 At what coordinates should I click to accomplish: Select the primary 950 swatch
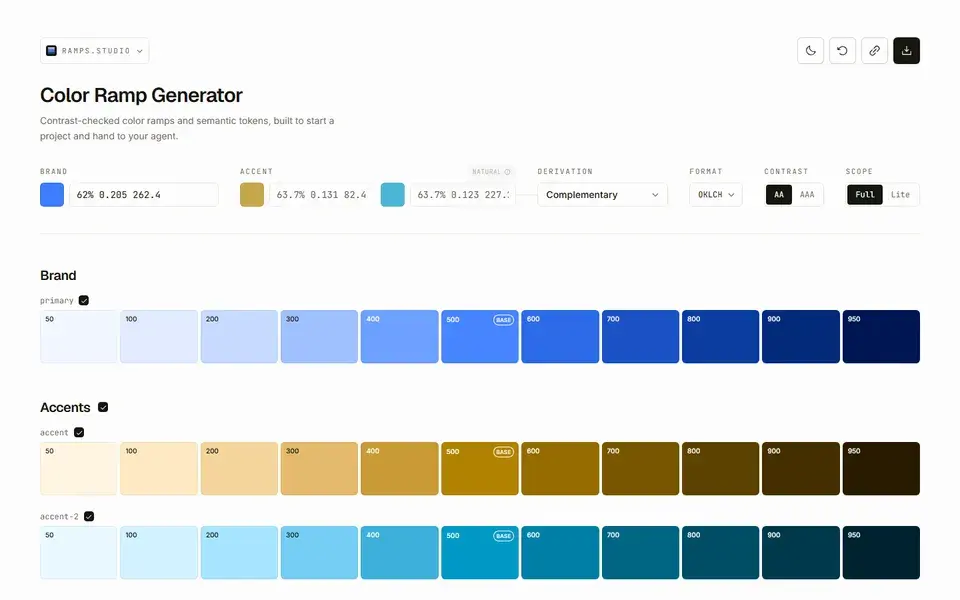click(x=881, y=337)
